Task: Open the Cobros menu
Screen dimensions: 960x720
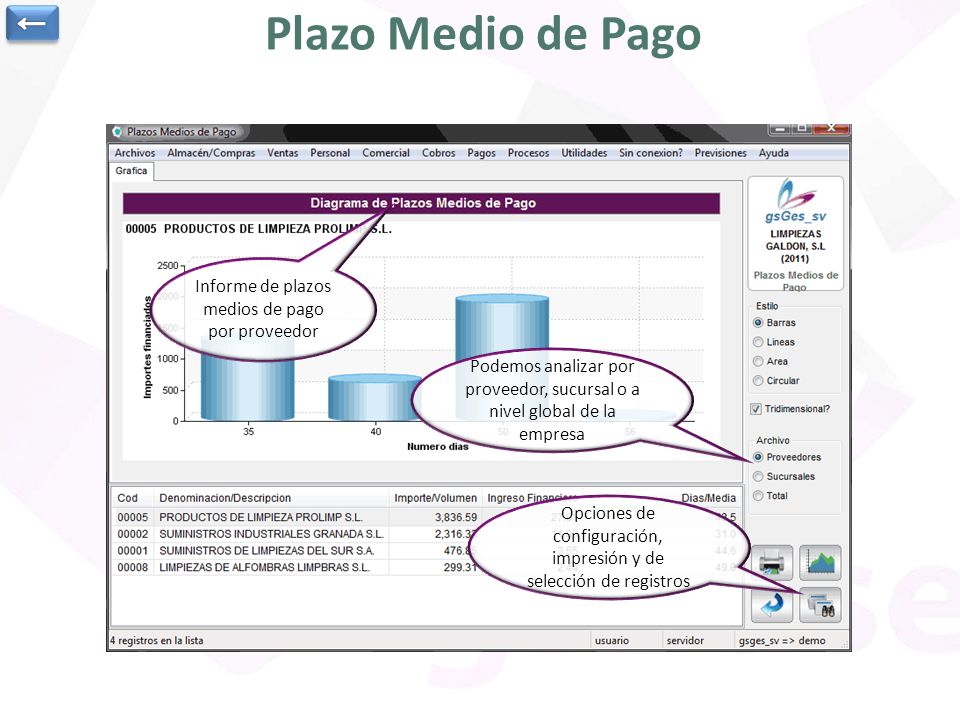Action: point(438,153)
